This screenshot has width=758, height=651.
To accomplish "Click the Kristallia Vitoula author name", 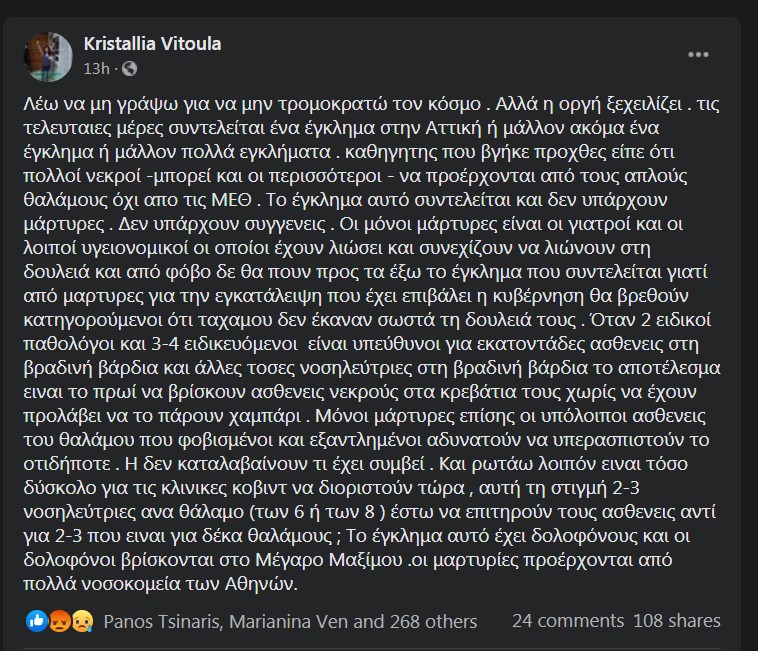I will click(152, 44).
